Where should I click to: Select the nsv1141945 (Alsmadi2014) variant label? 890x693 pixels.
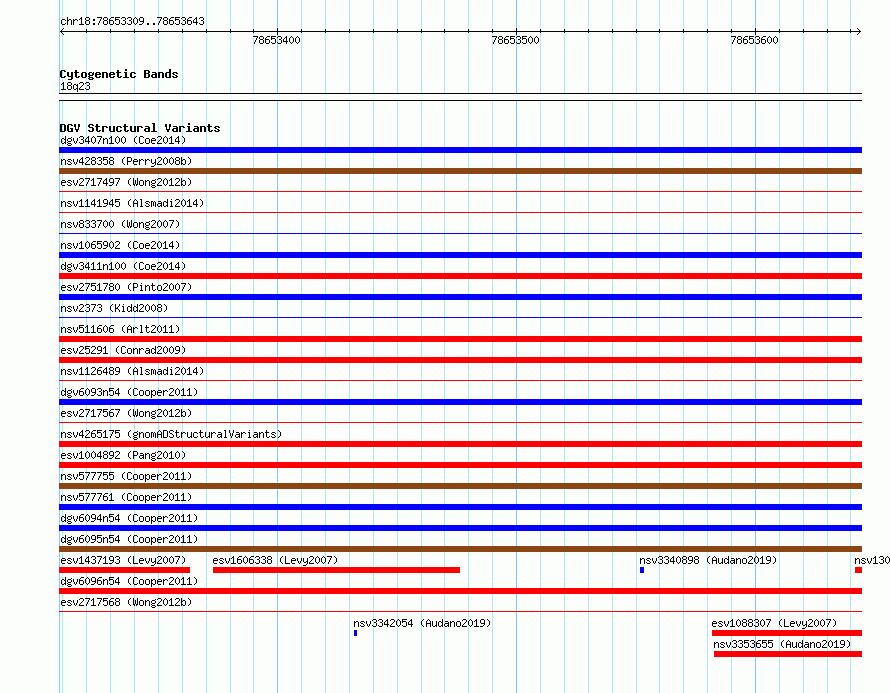coord(132,203)
